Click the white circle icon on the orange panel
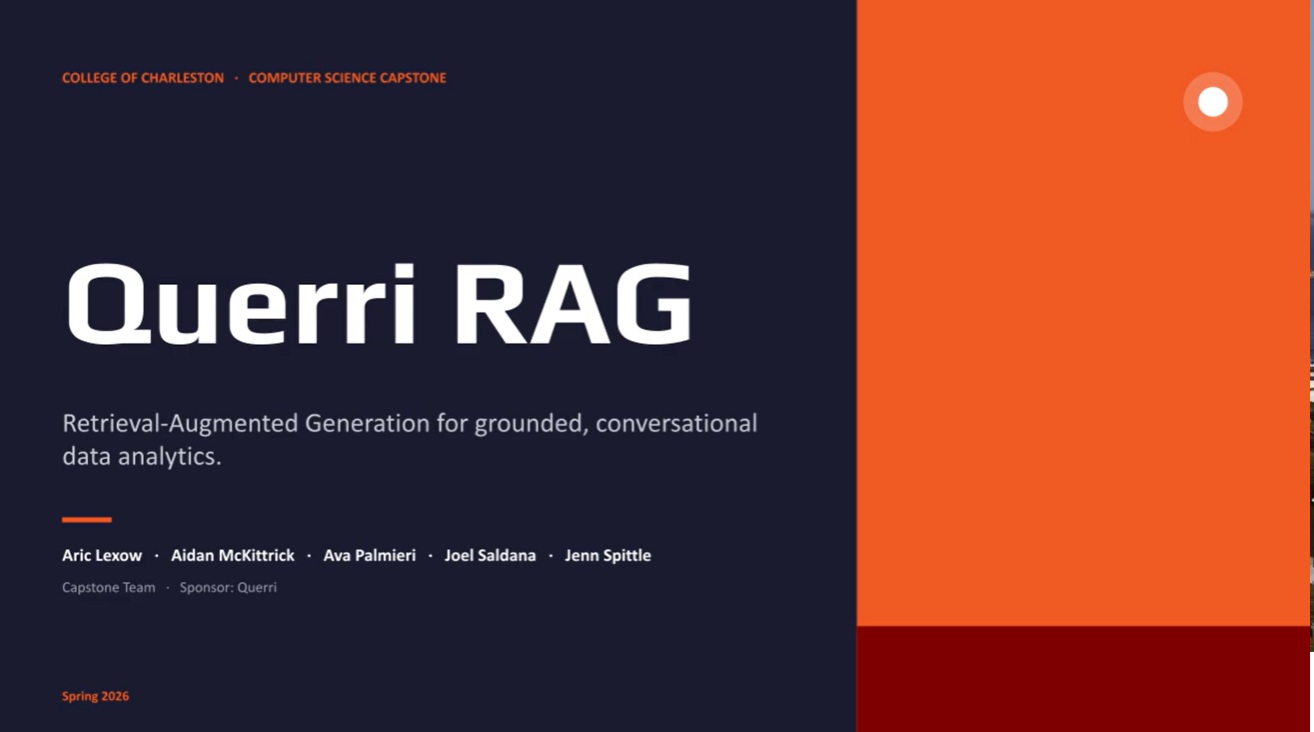 (x=1213, y=102)
